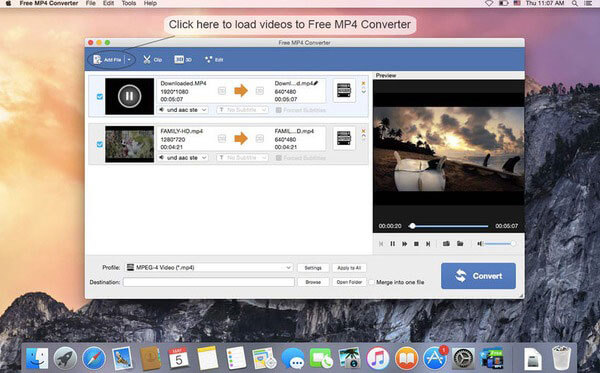Uncheck the Downloaded.MP4 file checkbox
This screenshot has height=373, width=600.
pos(99,96)
